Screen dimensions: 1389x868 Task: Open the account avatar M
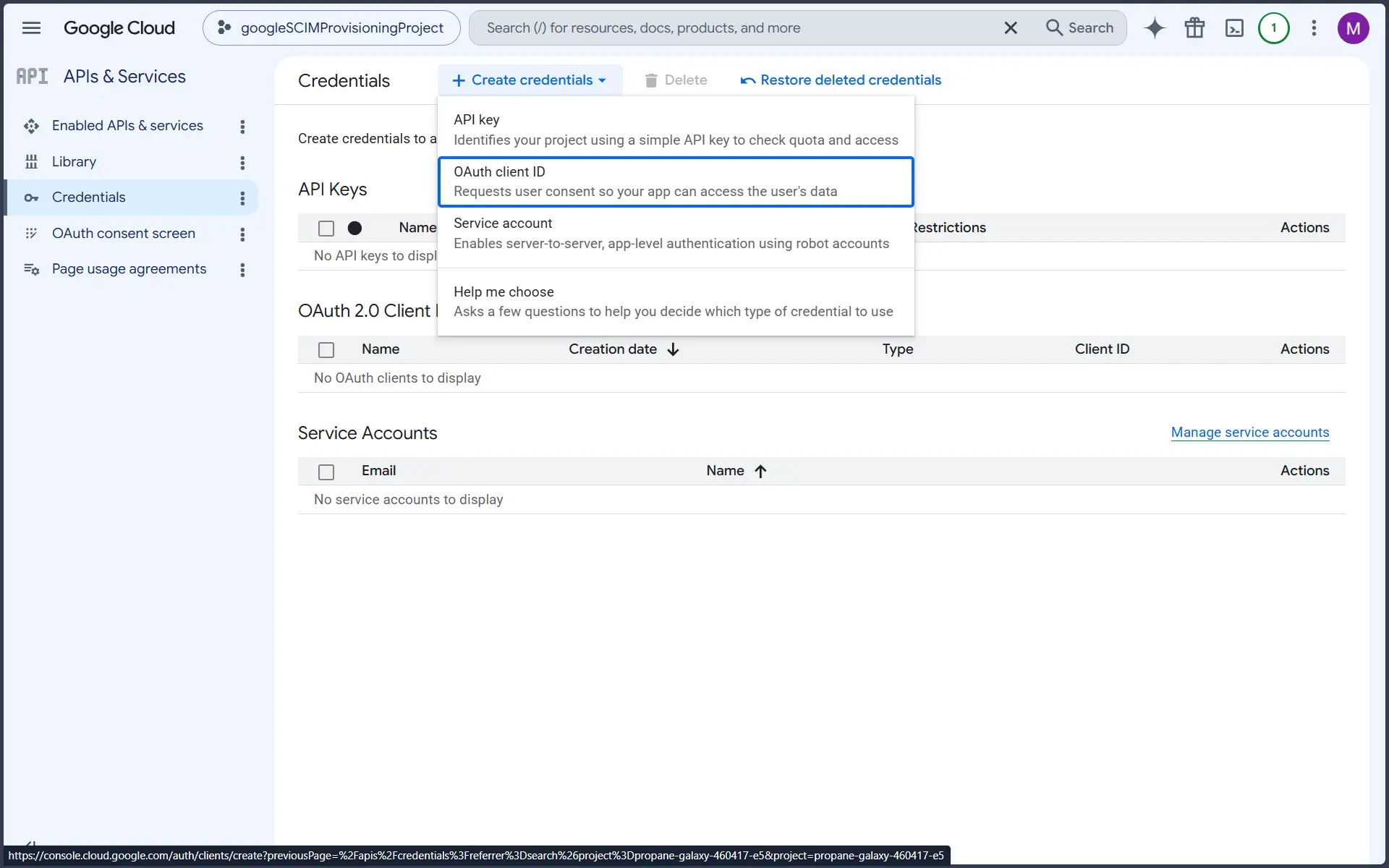pos(1353,28)
